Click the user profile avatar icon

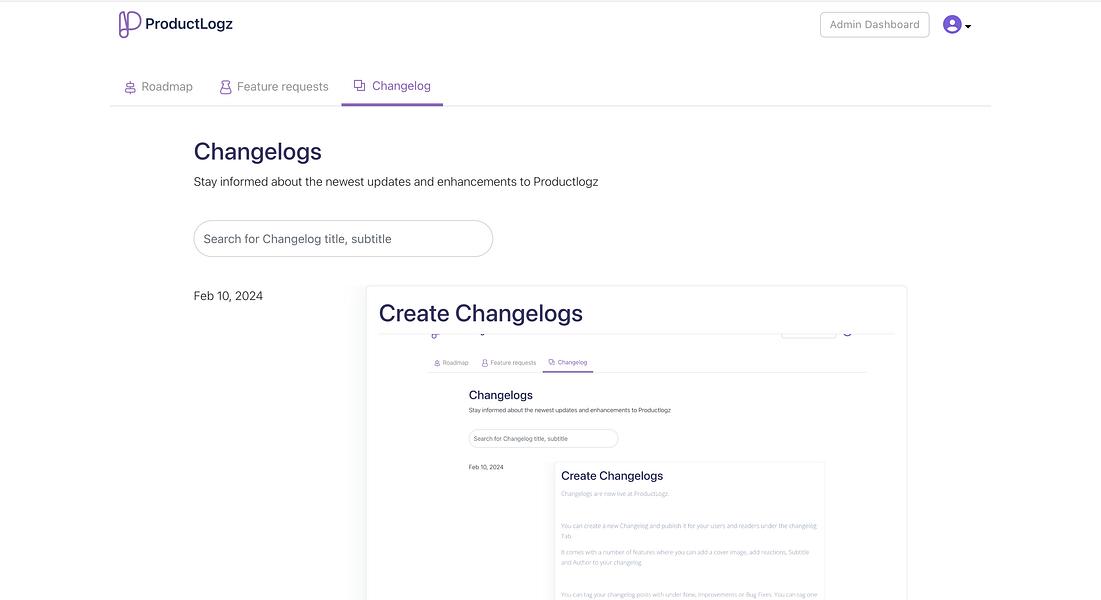[x=951, y=25]
